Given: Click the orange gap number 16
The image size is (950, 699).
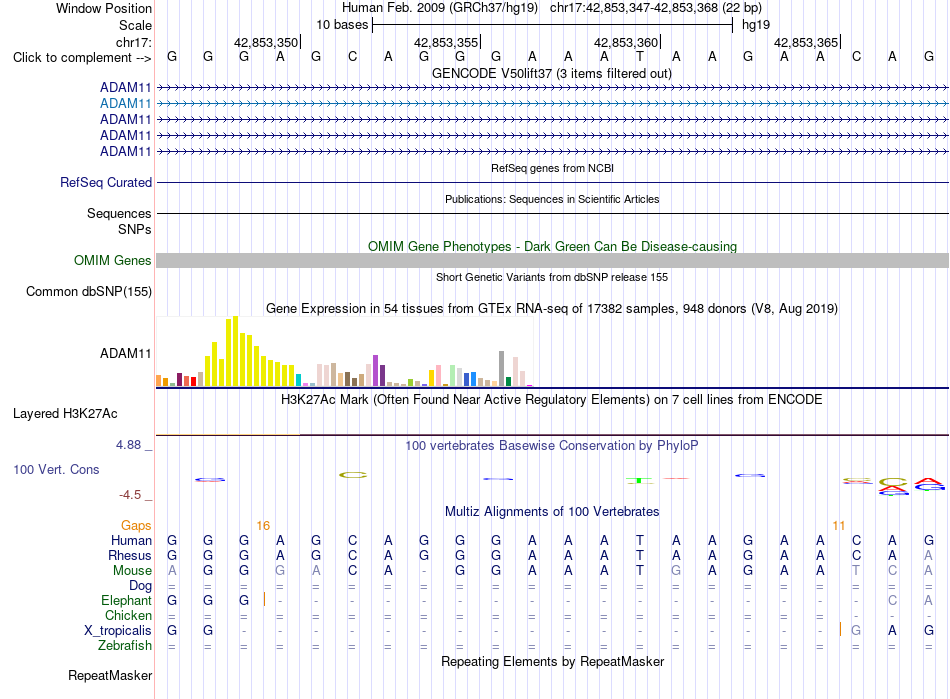Looking at the screenshot, I should [x=263, y=526].
